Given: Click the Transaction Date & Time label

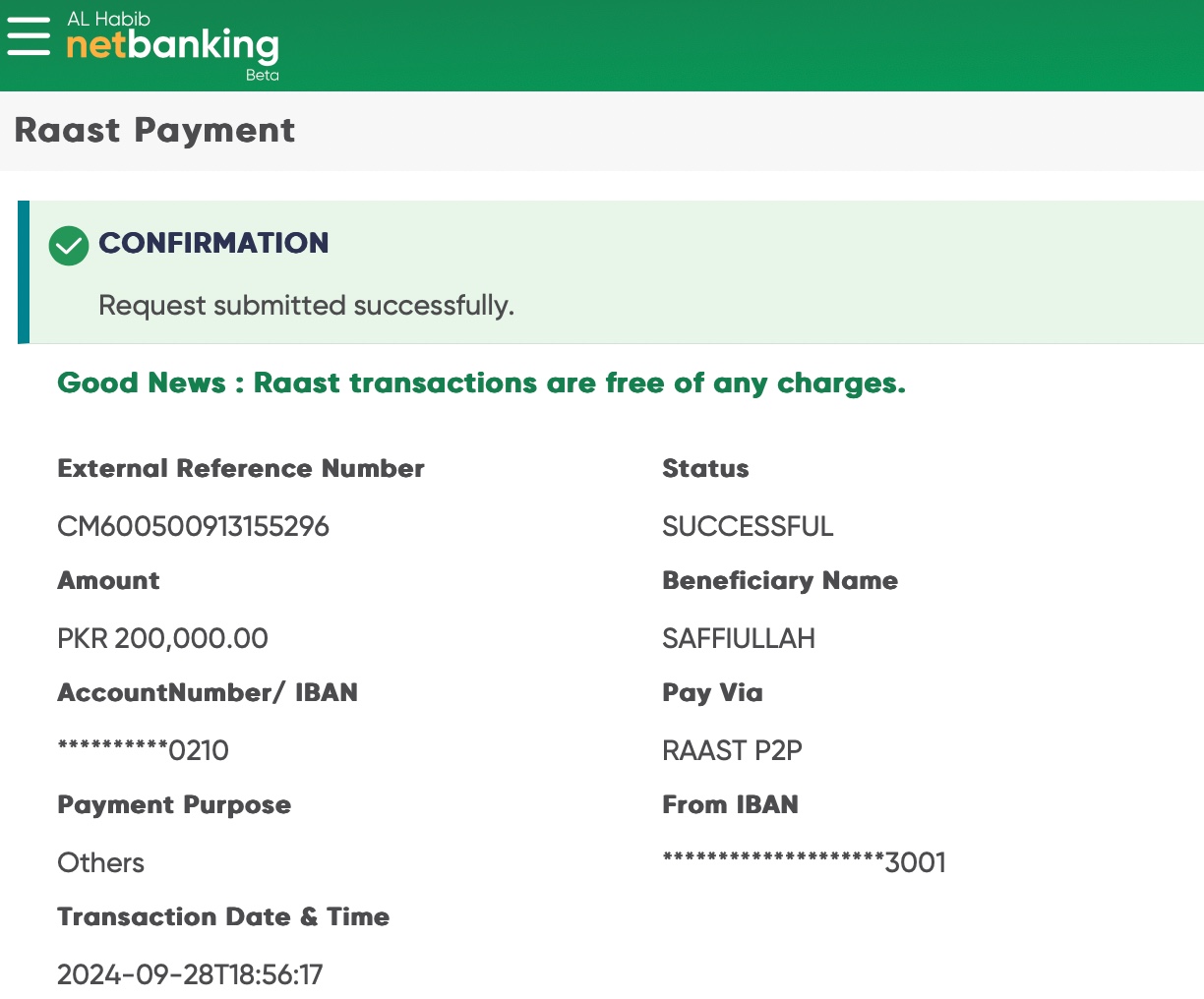Looking at the screenshot, I should [223, 917].
